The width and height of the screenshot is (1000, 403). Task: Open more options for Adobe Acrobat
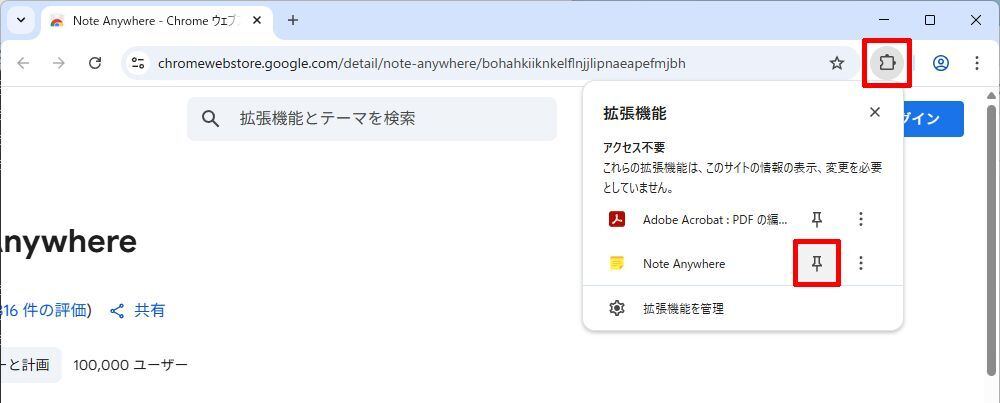861,219
